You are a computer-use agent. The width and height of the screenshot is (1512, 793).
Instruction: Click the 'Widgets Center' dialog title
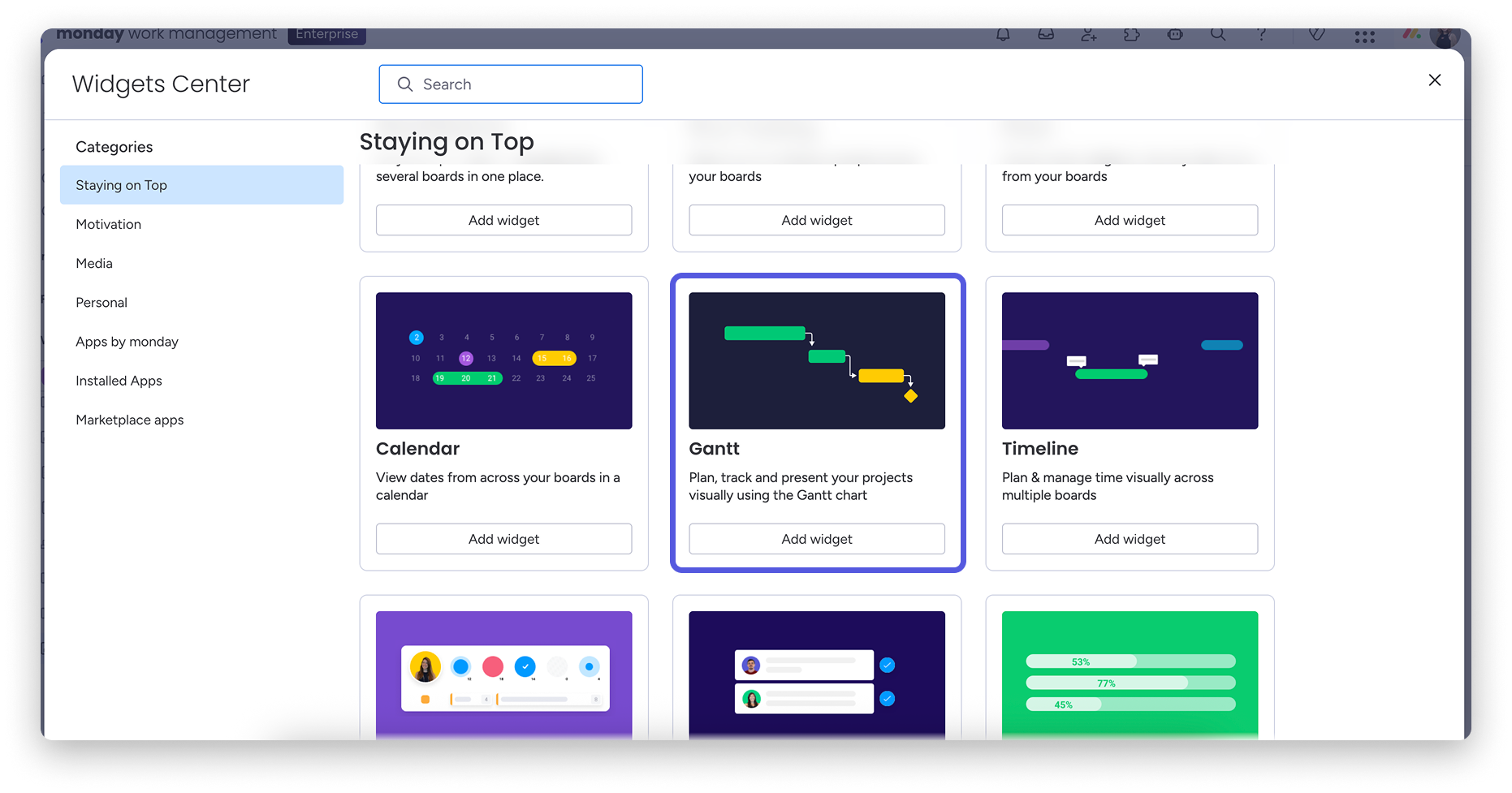pyautogui.click(x=161, y=84)
